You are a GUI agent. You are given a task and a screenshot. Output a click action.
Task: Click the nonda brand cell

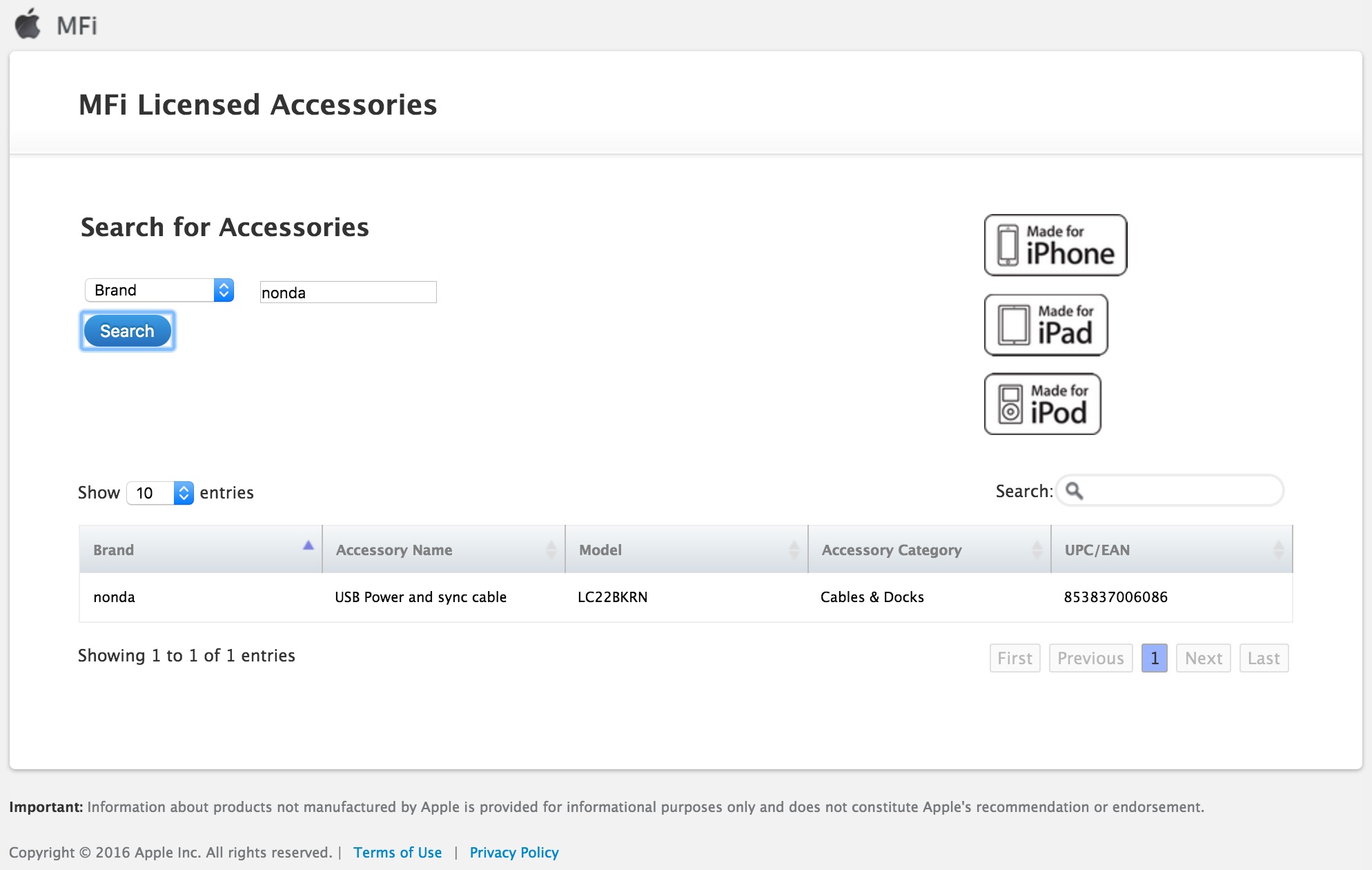click(115, 597)
